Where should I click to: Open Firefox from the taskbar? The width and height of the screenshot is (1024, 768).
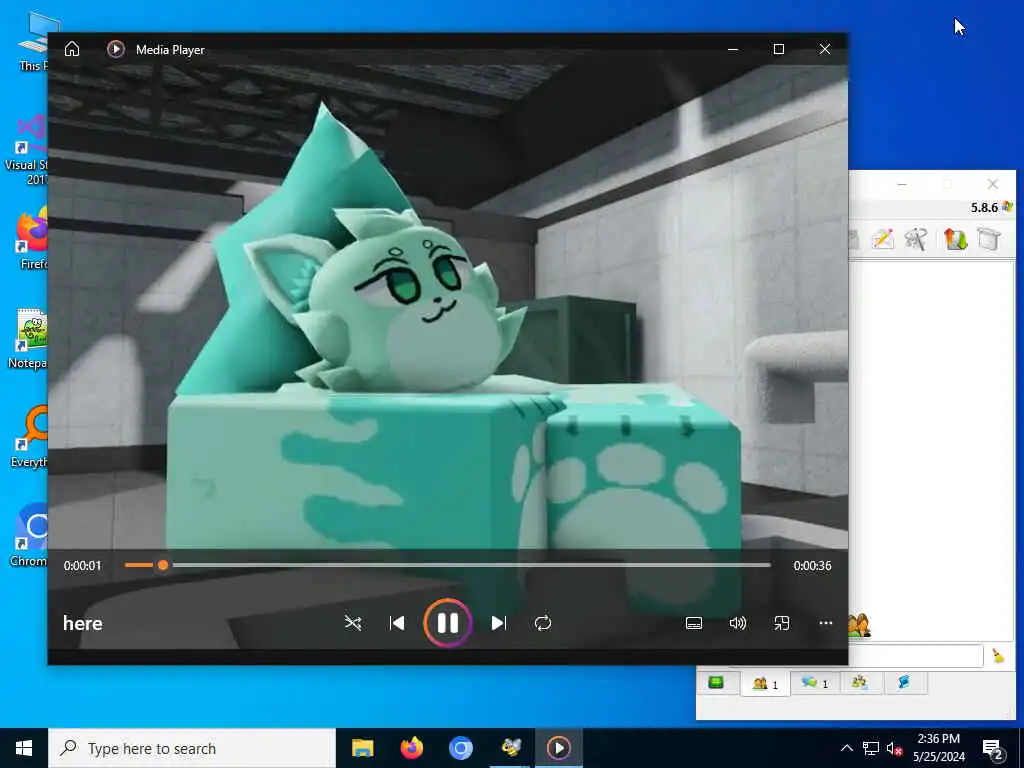(x=411, y=748)
